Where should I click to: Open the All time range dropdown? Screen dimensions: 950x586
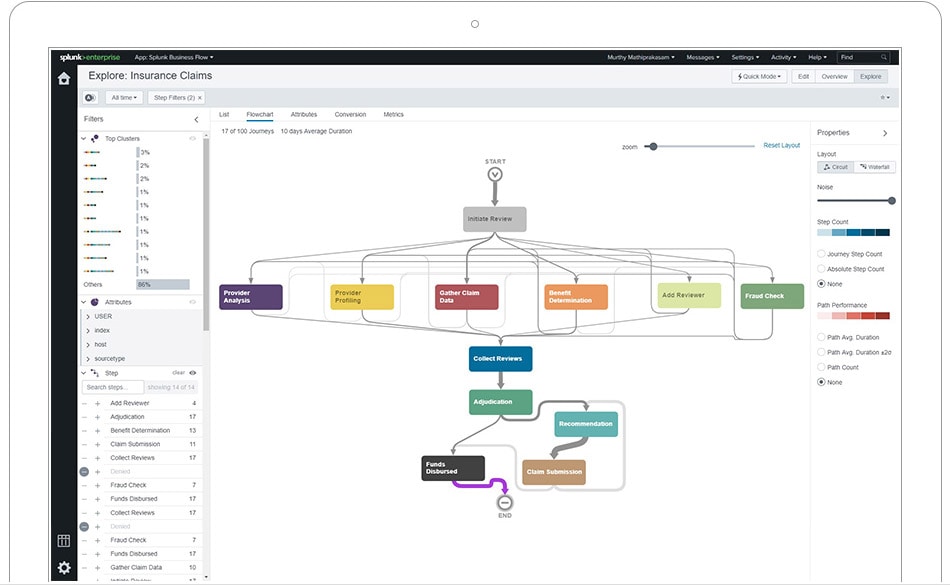click(x=124, y=98)
